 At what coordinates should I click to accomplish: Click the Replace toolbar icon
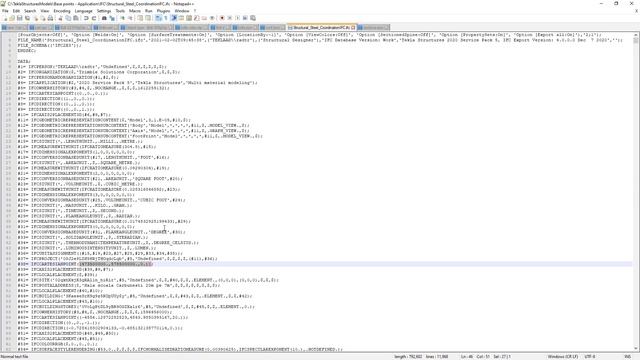pos(112,18)
